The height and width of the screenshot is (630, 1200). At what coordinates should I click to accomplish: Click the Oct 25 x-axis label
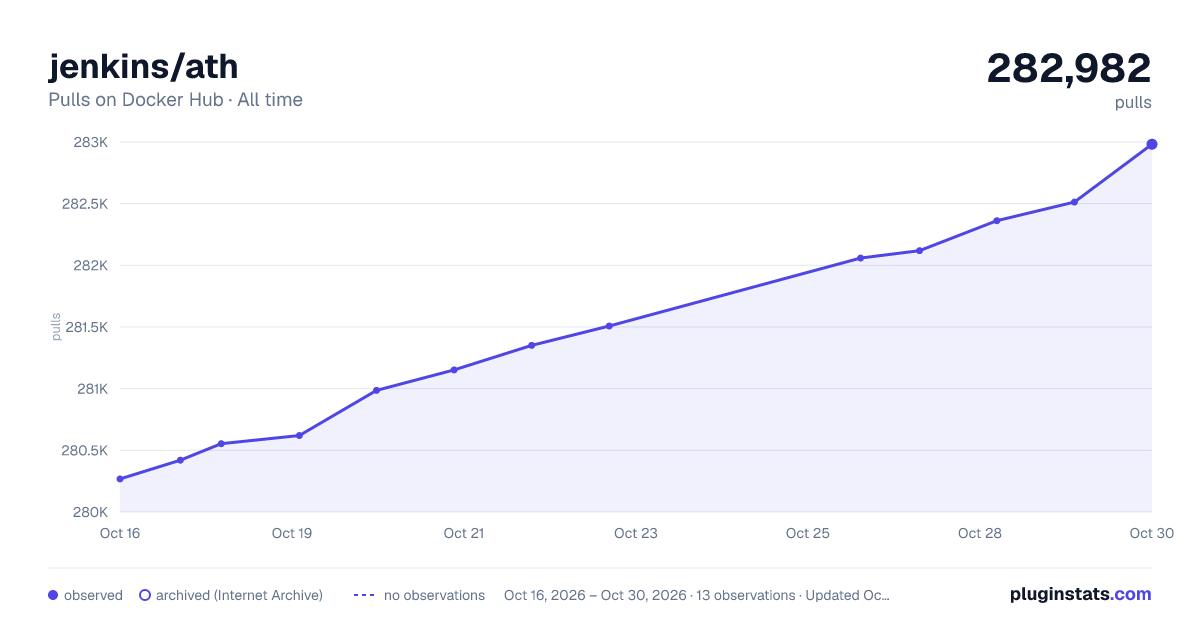coord(808,533)
